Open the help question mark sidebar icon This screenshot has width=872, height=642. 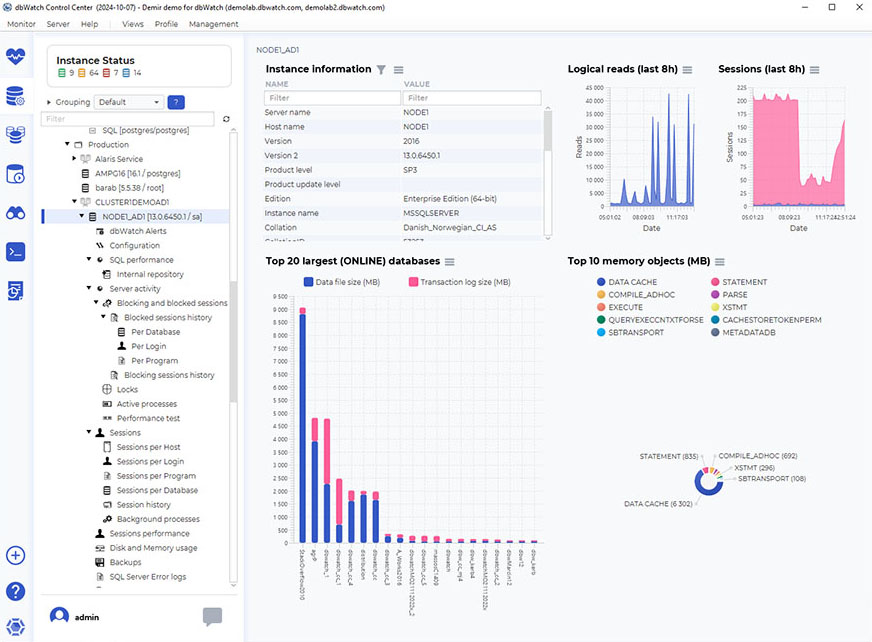[x=16, y=591]
